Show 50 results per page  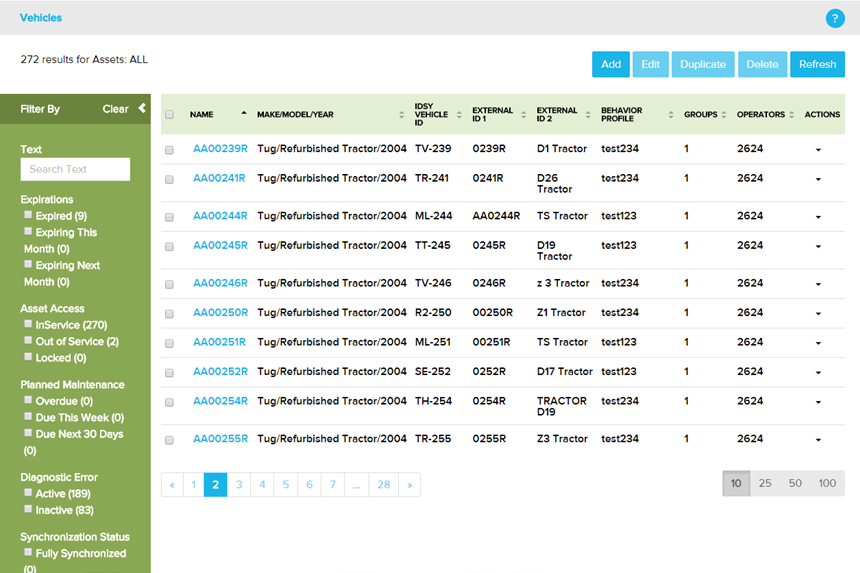[795, 484]
